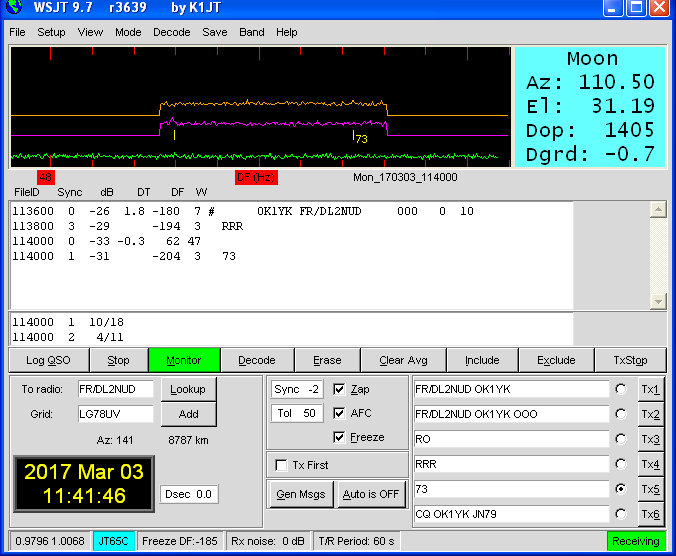Open the Setup menu
The width and height of the screenshot is (676, 556).
point(51,32)
